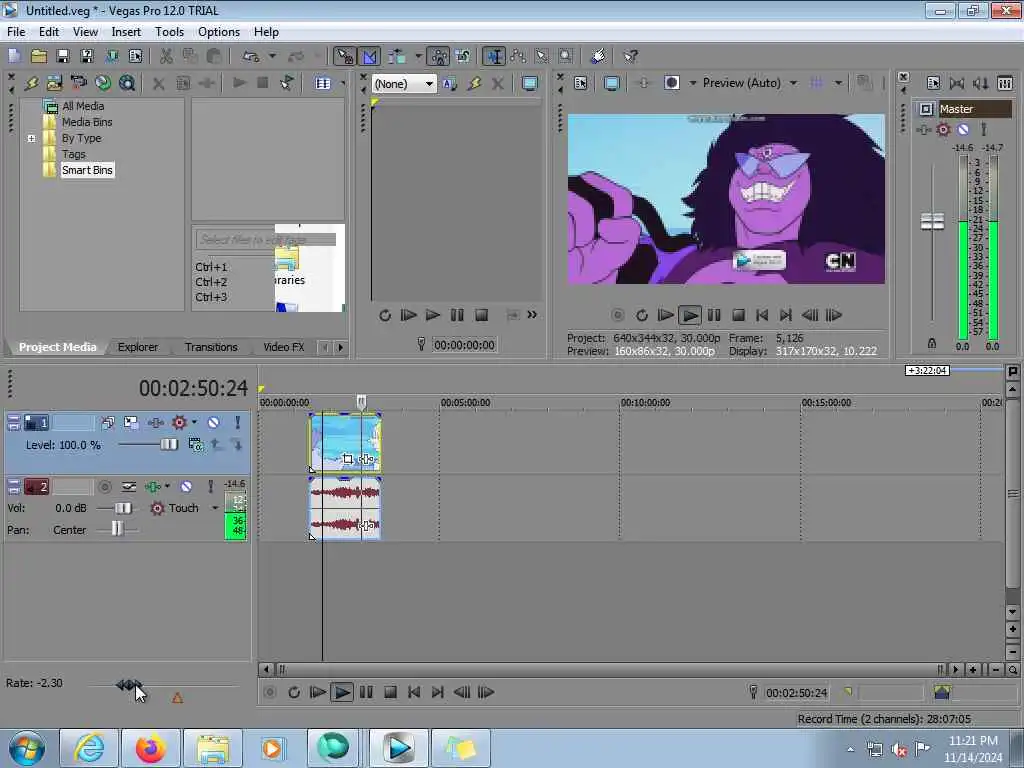Screen dimensions: 1024x768
Task: Click the What's This help icon
Action: (630, 56)
